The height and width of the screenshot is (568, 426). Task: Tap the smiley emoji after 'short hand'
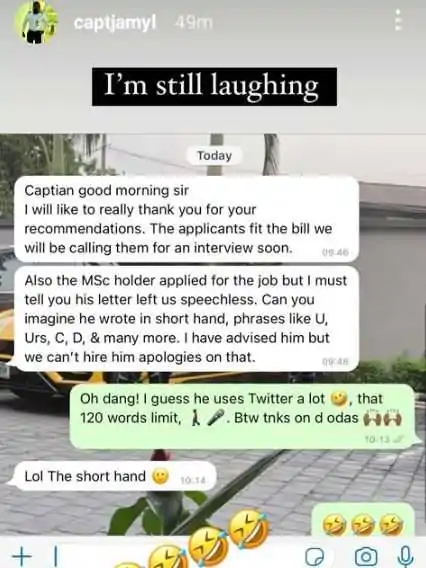pyautogui.click(x=160, y=477)
